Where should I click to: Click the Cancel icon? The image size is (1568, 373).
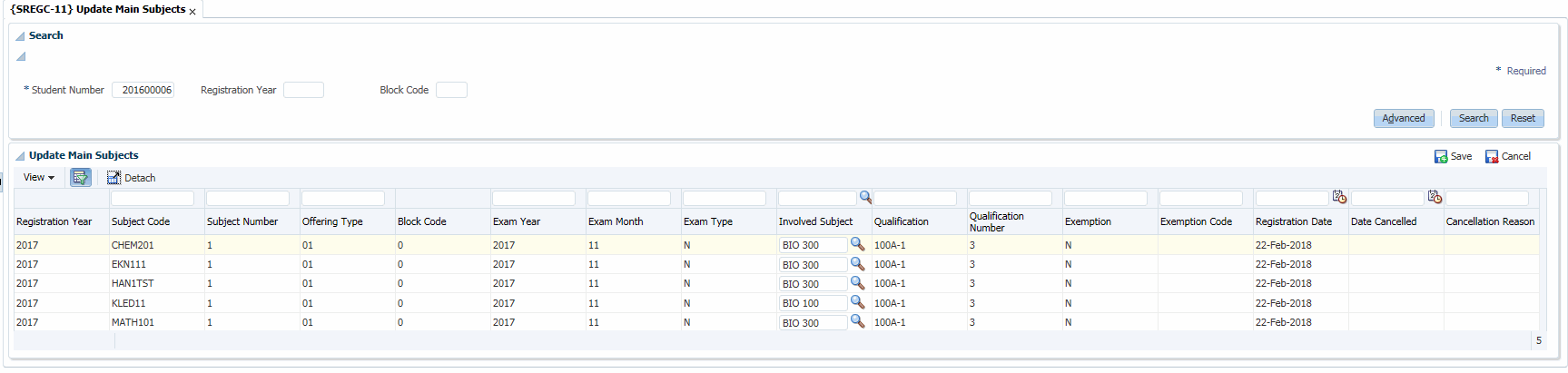pos(1492,157)
